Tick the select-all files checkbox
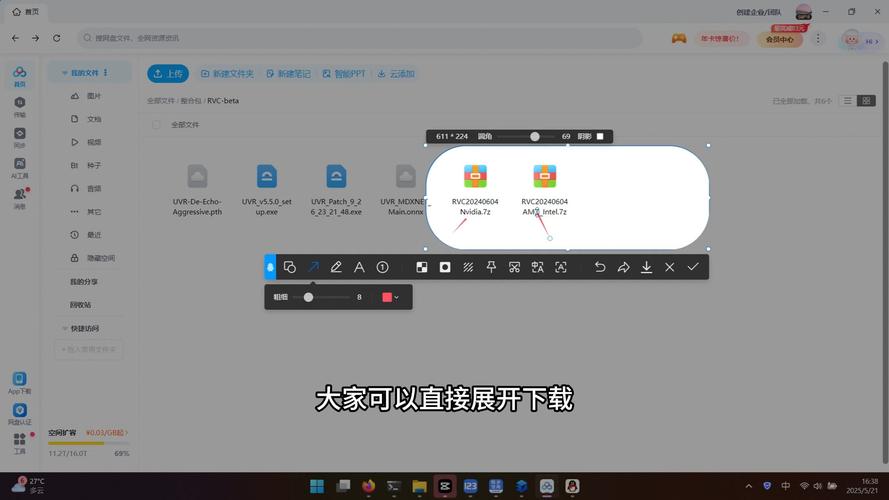Screen dimensions: 889x500 pos(156,125)
